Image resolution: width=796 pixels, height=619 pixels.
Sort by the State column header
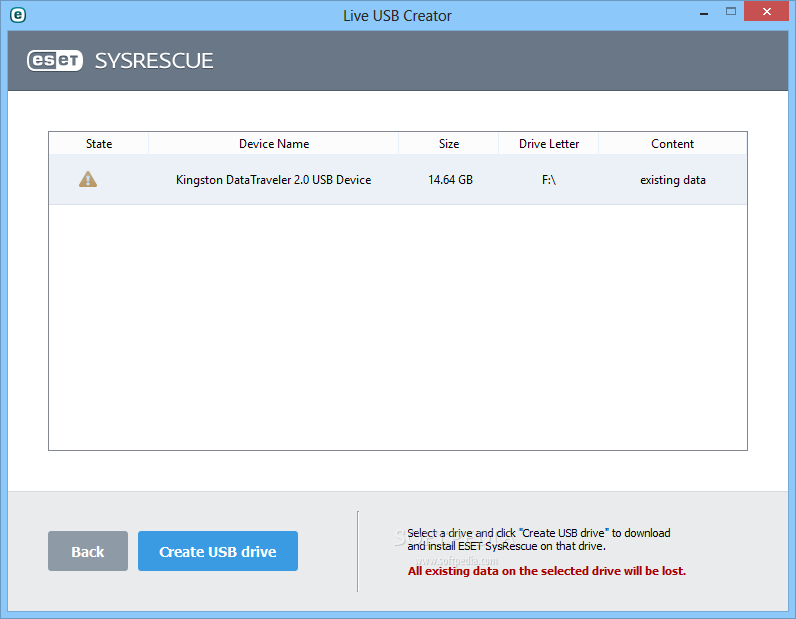click(x=99, y=144)
